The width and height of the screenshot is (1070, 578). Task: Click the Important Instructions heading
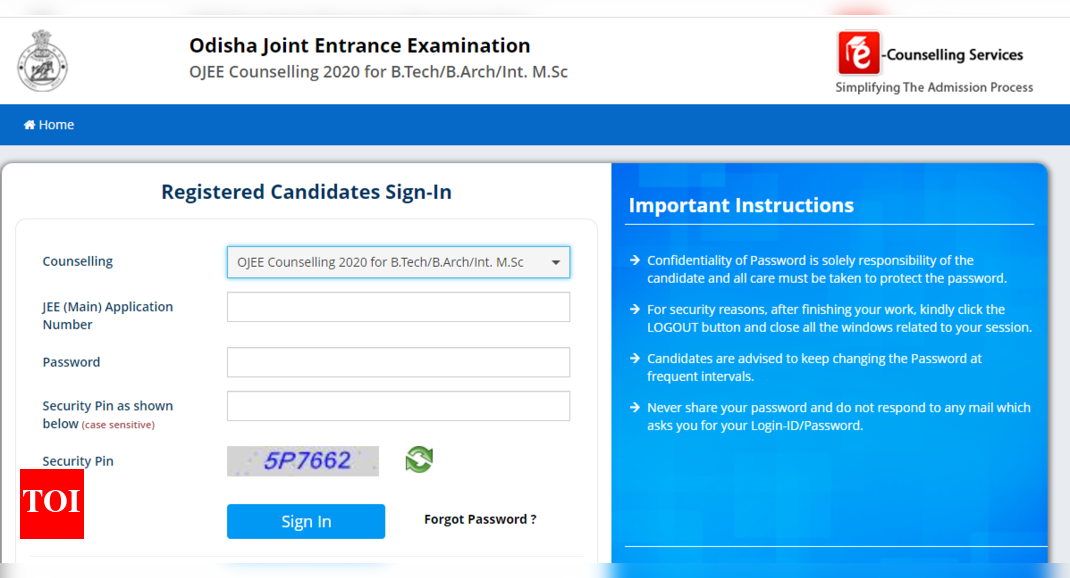741,206
